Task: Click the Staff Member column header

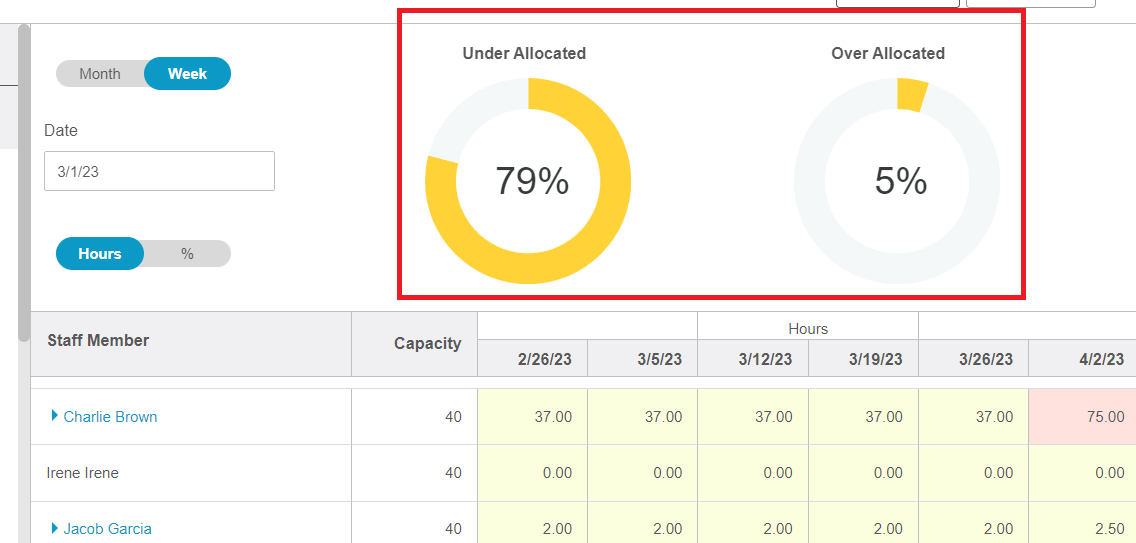Action: pyautogui.click(x=98, y=341)
